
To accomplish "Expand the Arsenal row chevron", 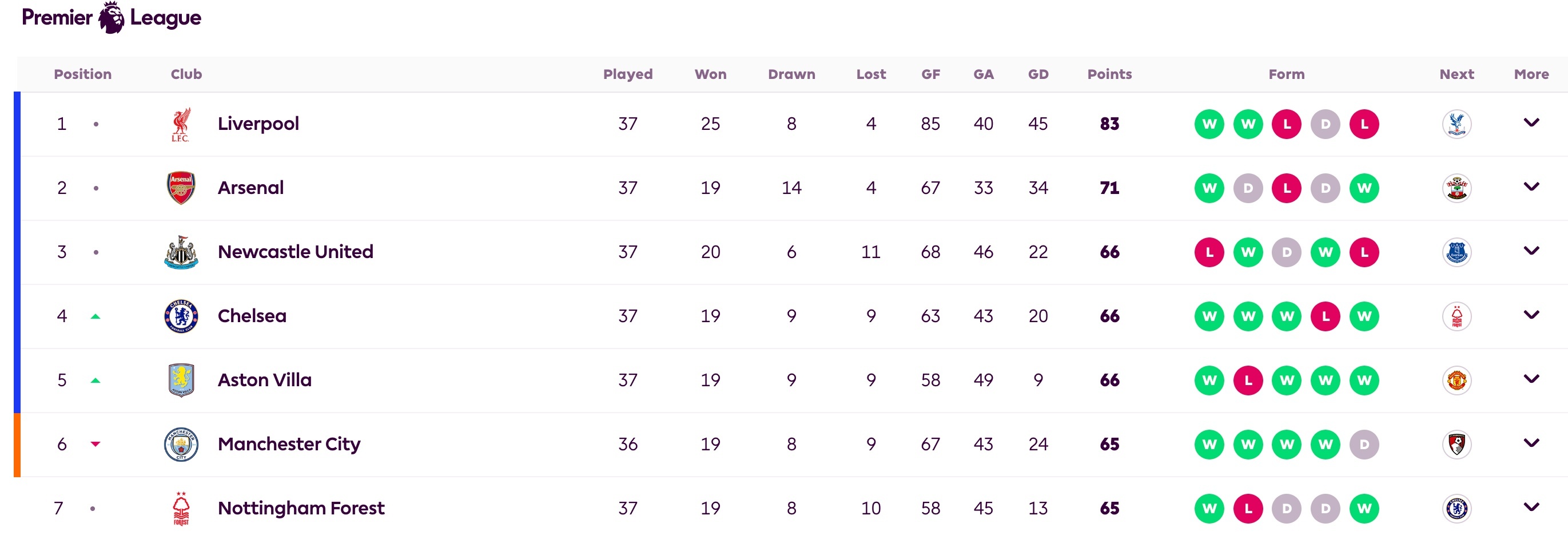I will pos(1531,187).
